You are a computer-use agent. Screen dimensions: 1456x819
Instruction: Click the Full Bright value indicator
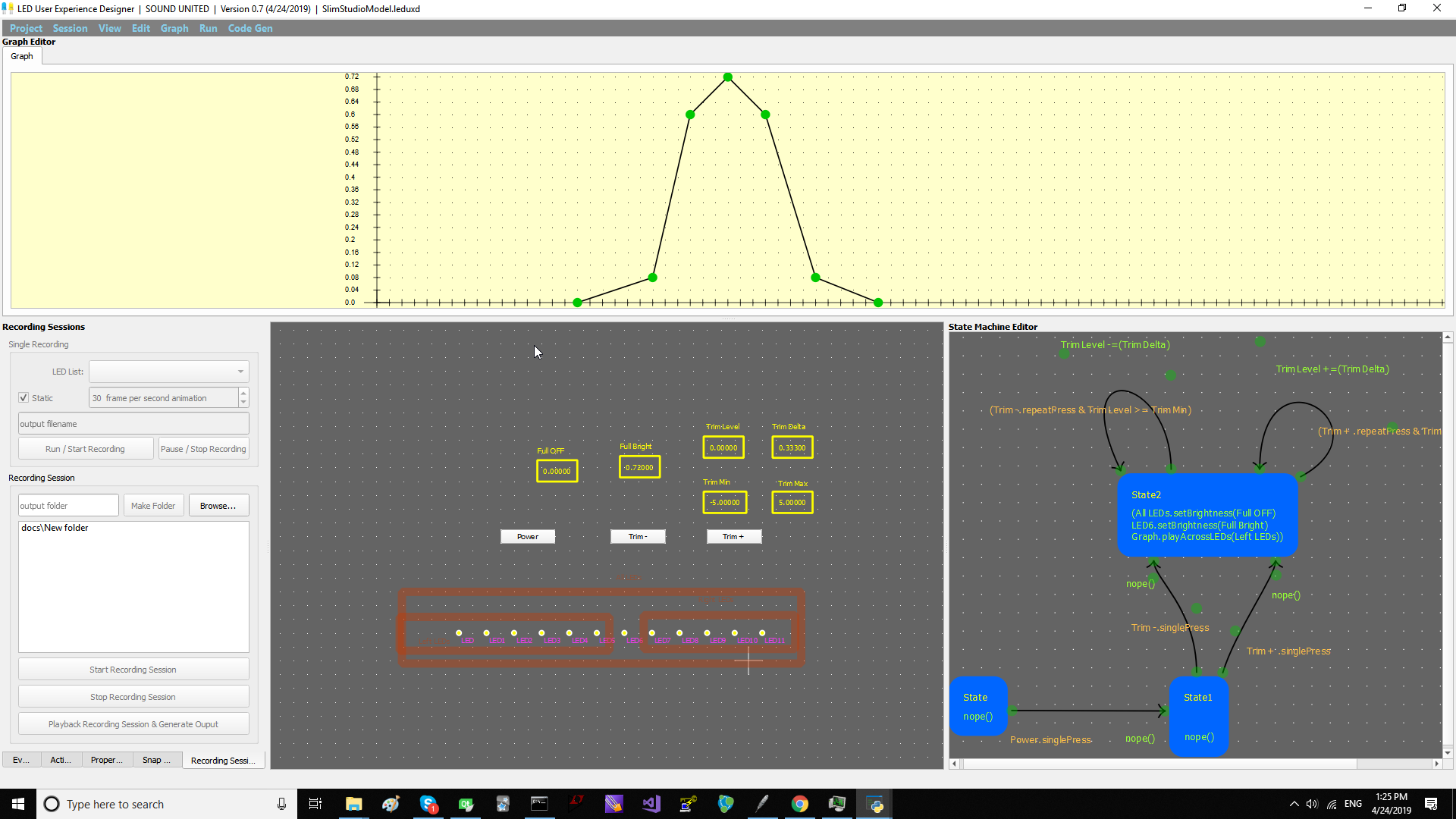(x=639, y=467)
